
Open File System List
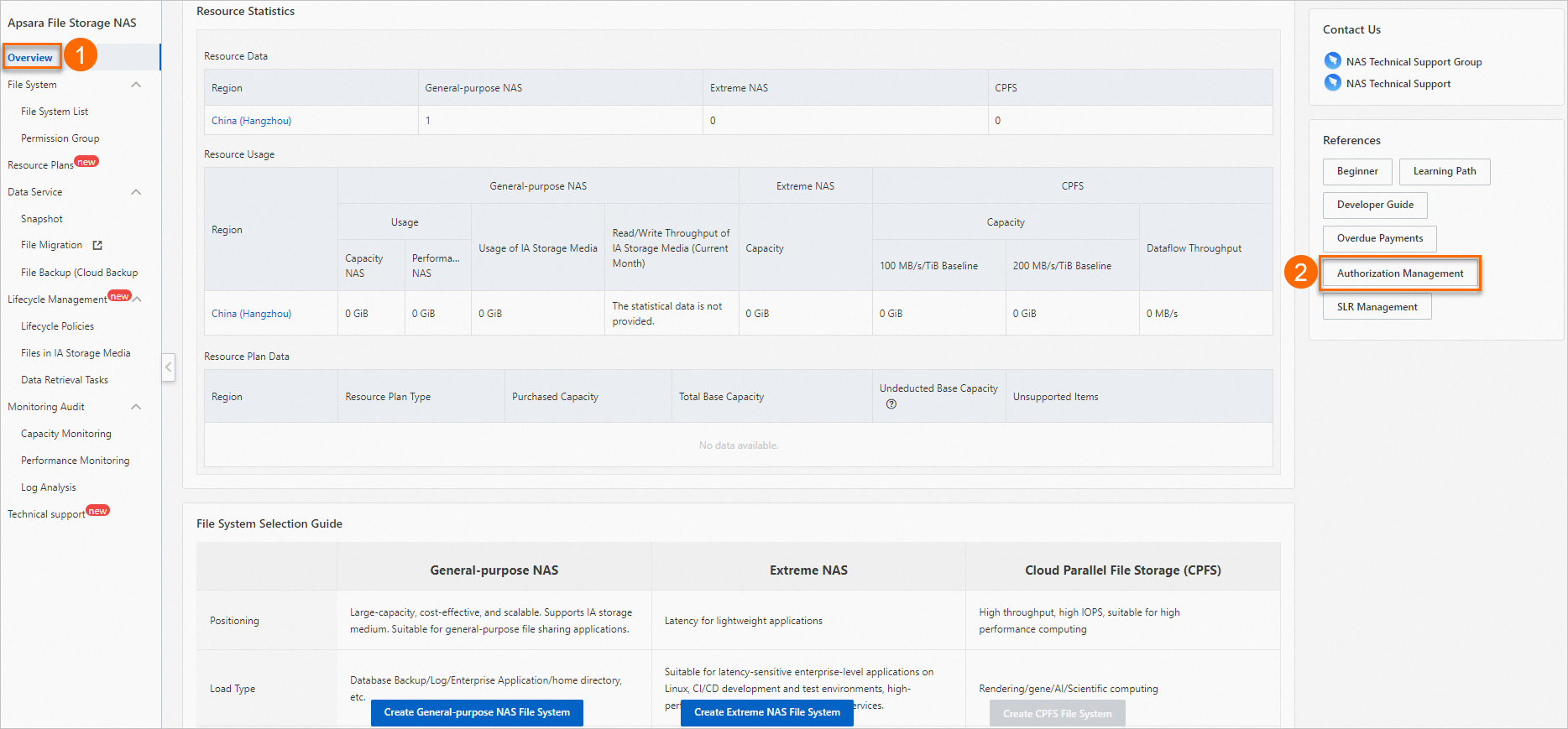[x=55, y=112]
